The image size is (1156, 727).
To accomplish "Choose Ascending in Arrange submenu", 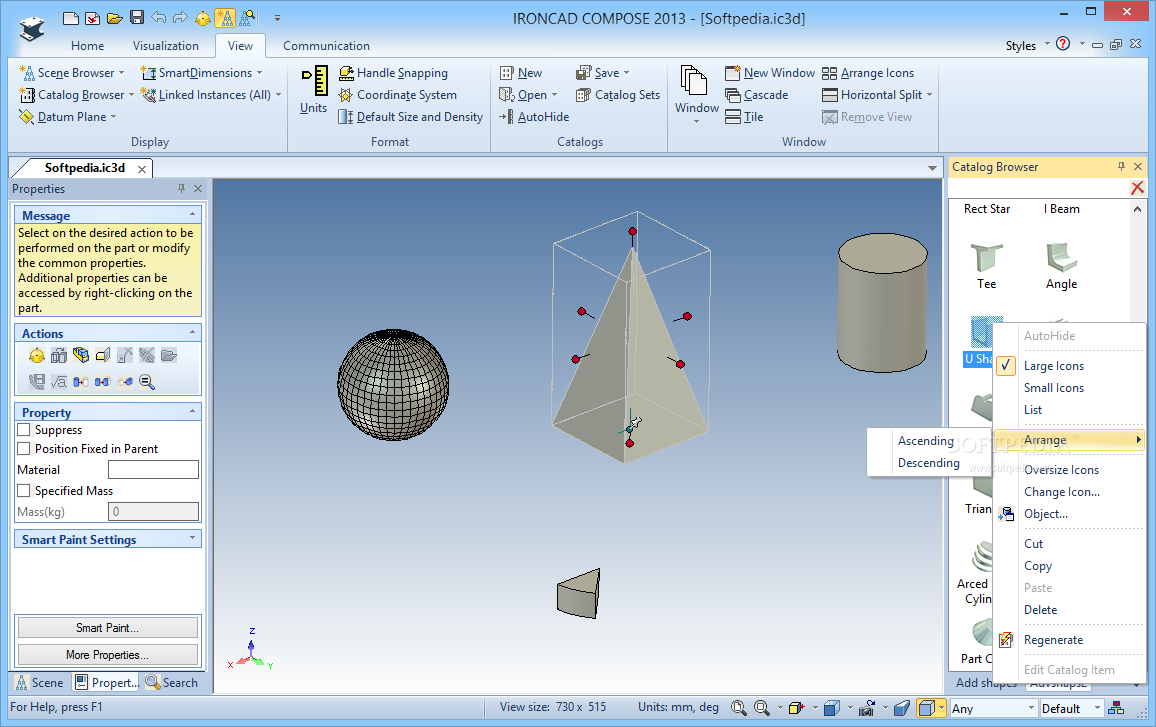I will click(926, 441).
